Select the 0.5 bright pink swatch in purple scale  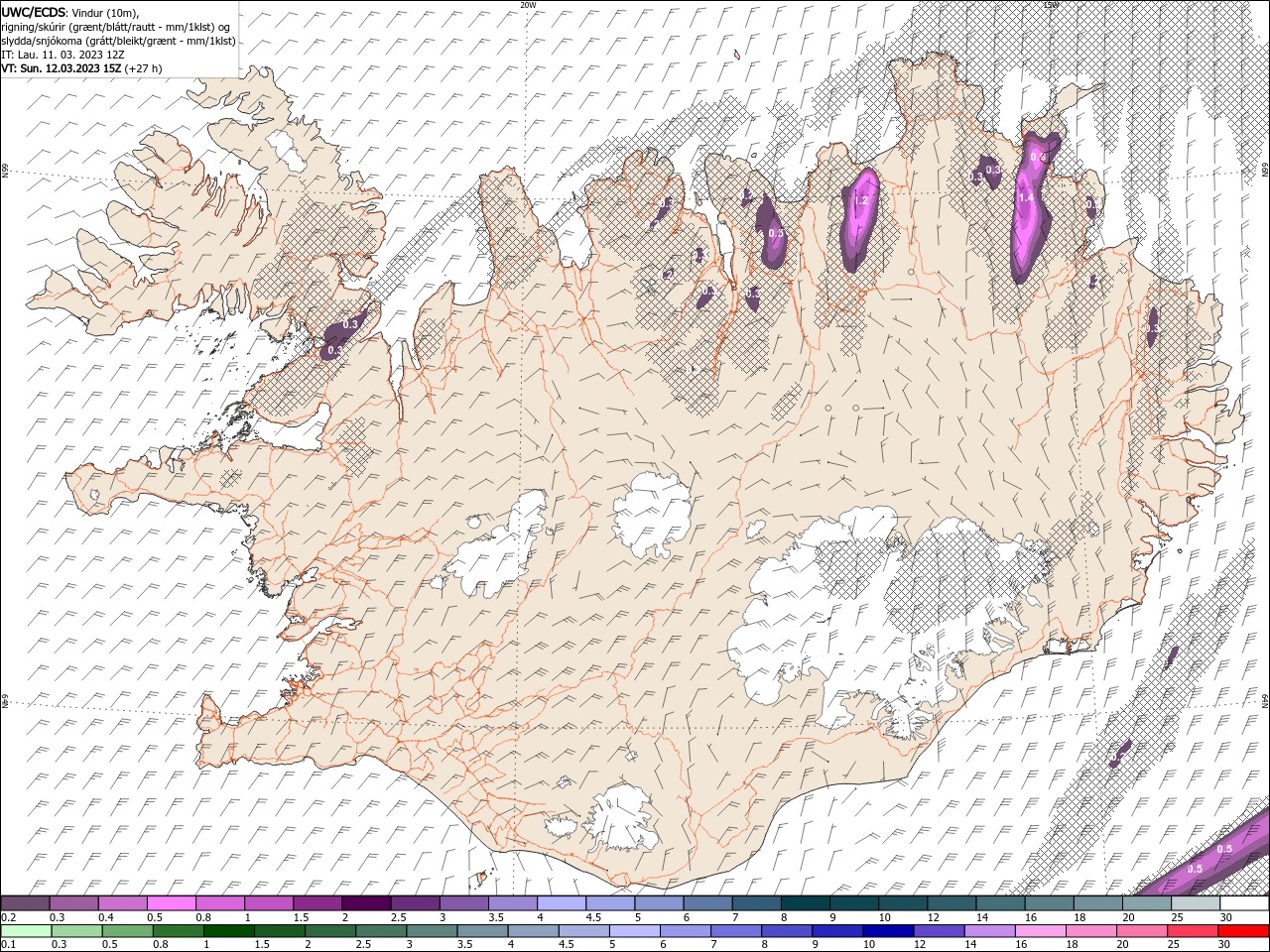[171, 903]
